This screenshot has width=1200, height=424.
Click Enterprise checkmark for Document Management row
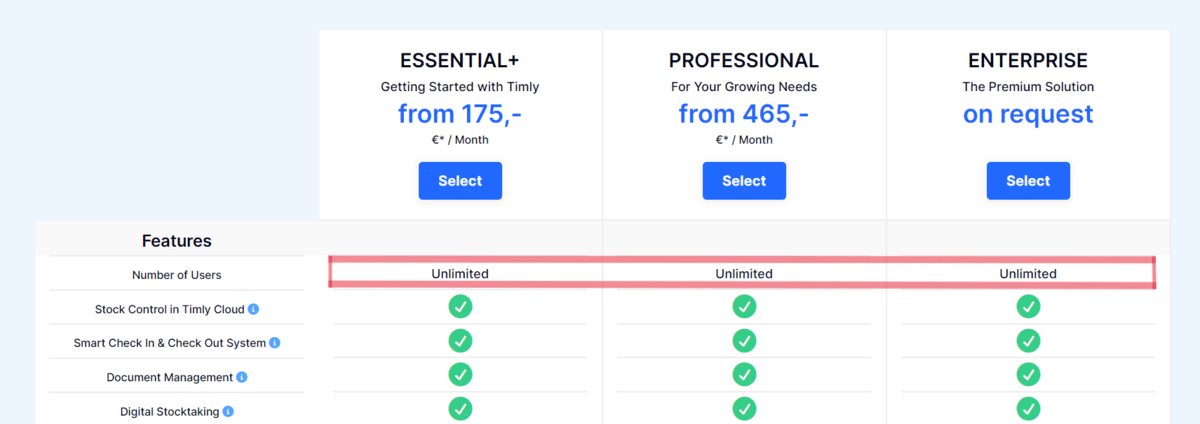1028,375
